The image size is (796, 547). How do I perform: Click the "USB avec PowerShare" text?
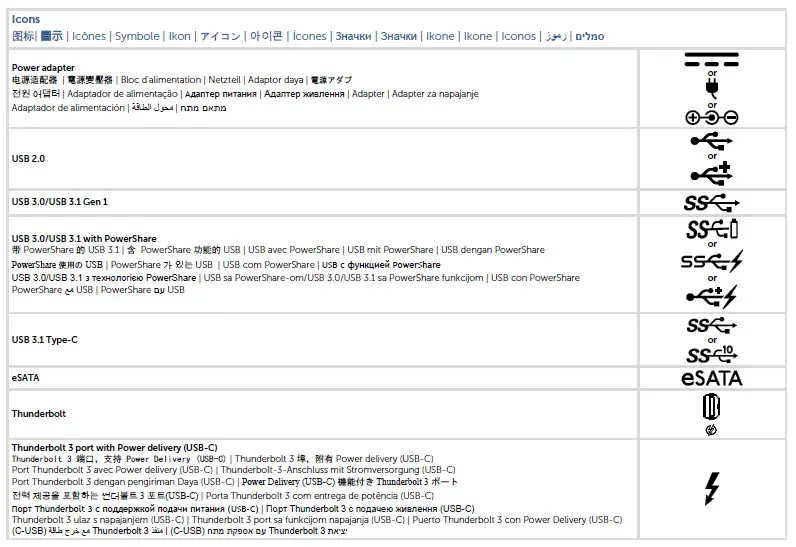(x=293, y=250)
